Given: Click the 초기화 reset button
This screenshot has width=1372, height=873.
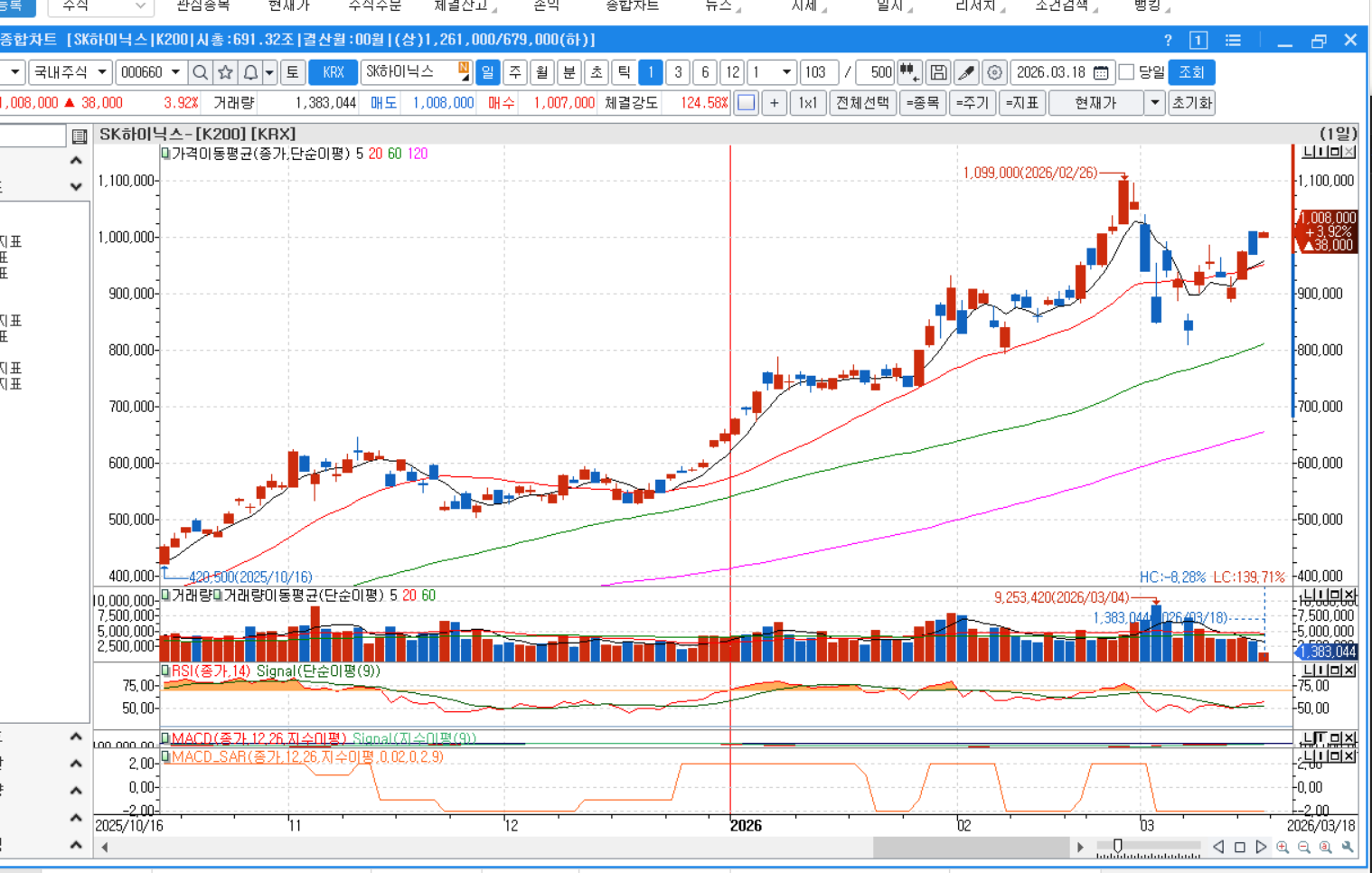Looking at the screenshot, I should click(1191, 103).
